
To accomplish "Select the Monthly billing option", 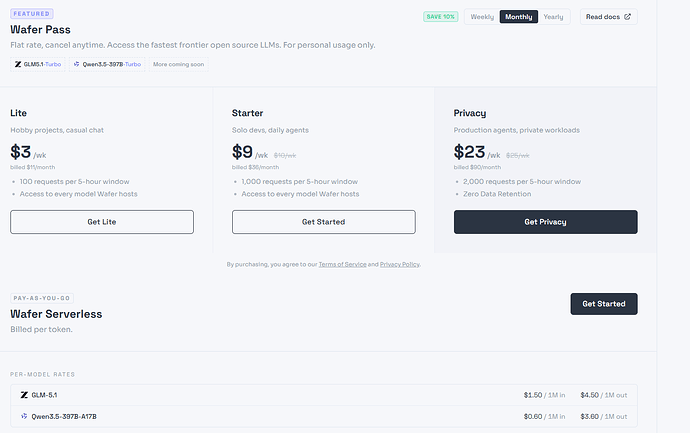I will 518,17.
